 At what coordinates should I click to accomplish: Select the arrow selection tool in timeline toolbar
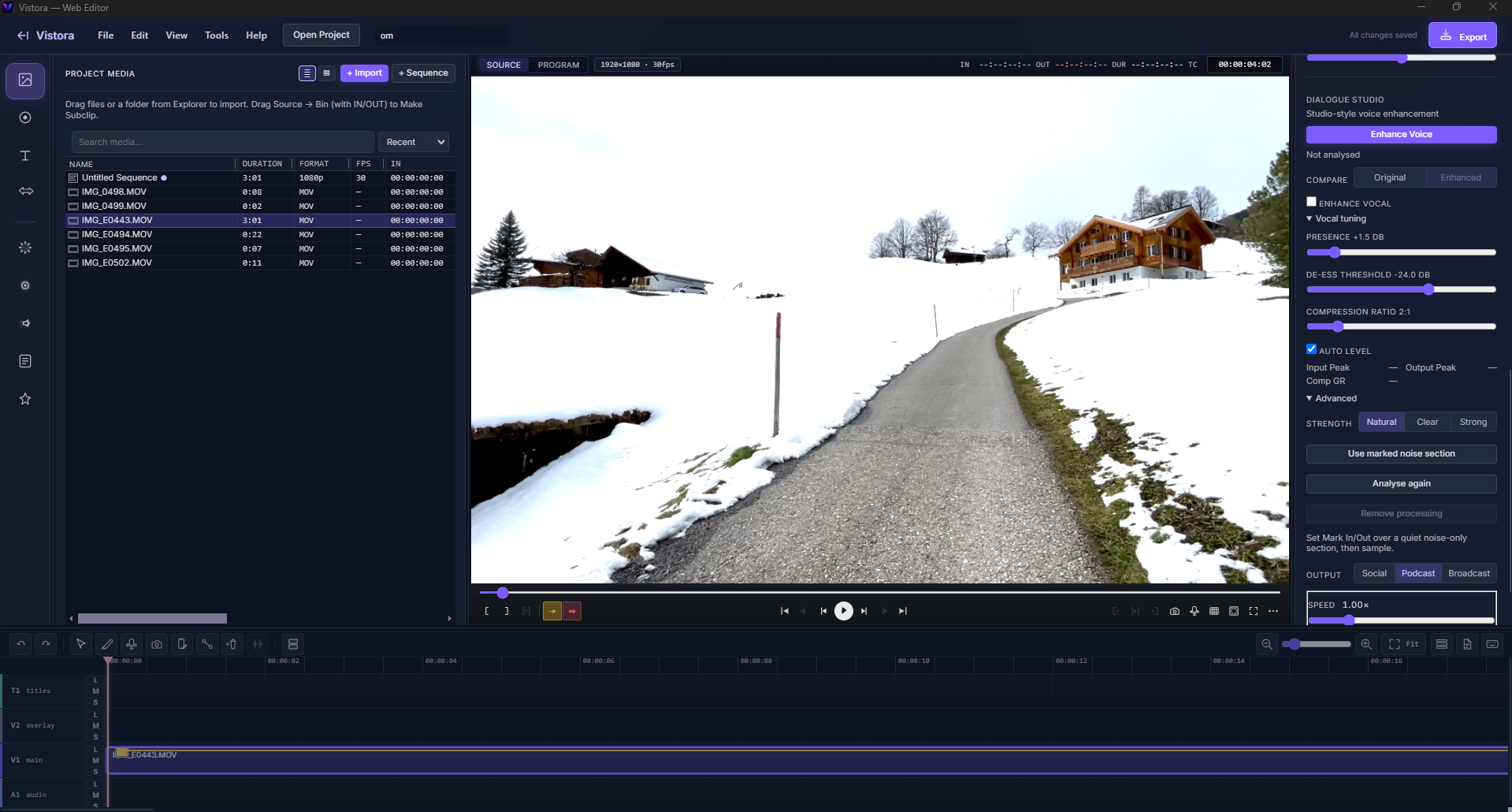(80, 644)
